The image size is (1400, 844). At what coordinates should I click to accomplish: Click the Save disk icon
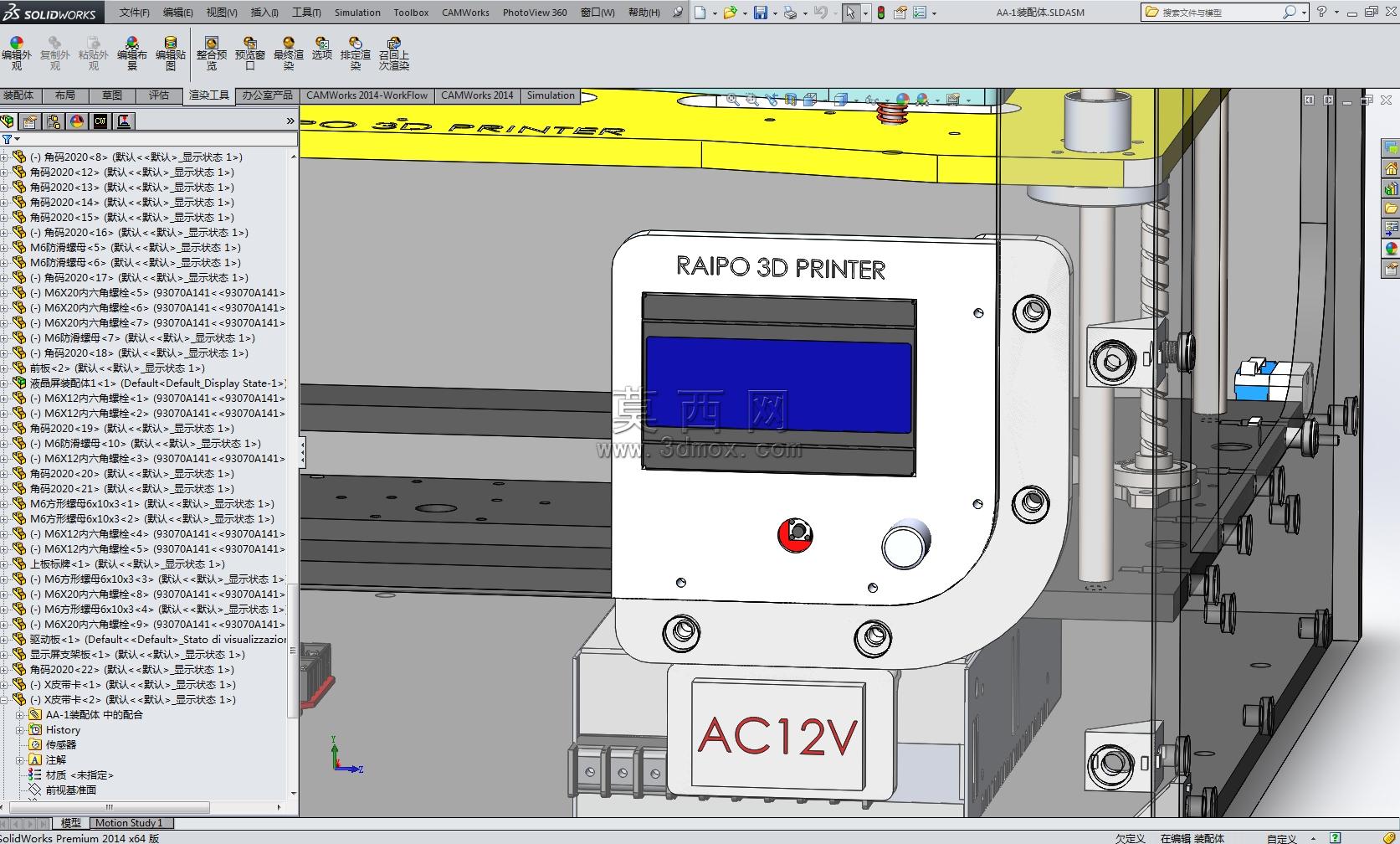pyautogui.click(x=761, y=13)
